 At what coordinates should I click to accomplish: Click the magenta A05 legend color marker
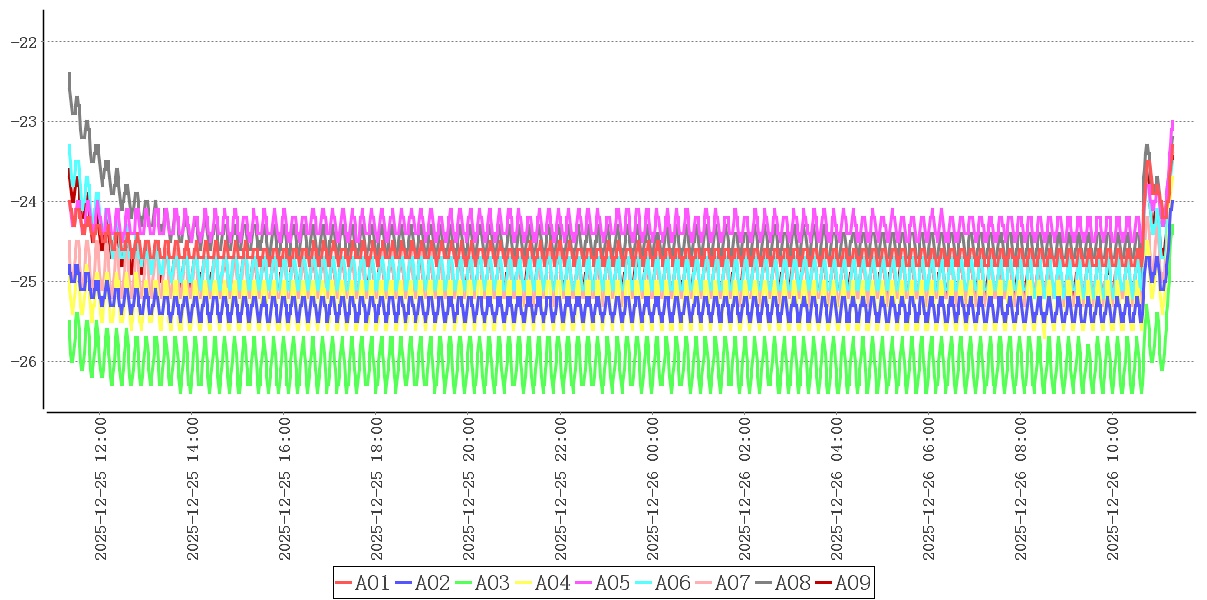[x=584, y=583]
